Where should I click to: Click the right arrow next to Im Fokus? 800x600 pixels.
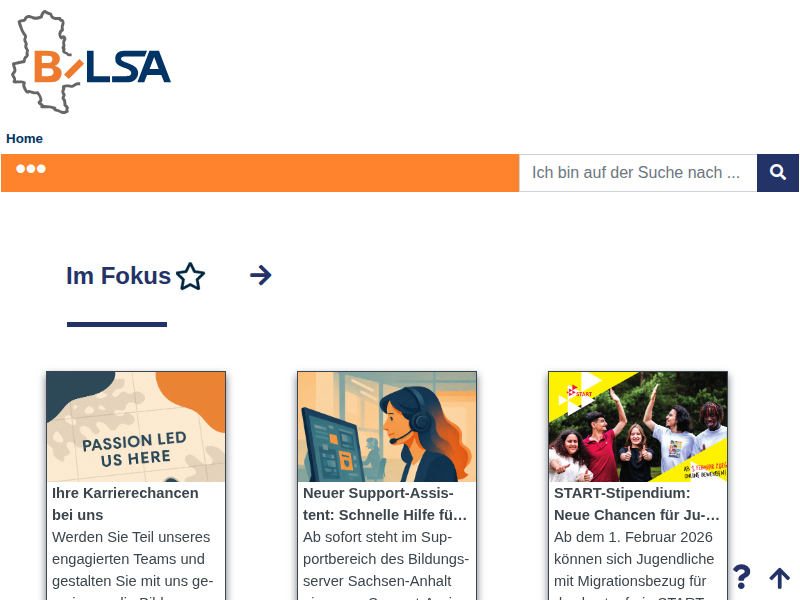261,276
